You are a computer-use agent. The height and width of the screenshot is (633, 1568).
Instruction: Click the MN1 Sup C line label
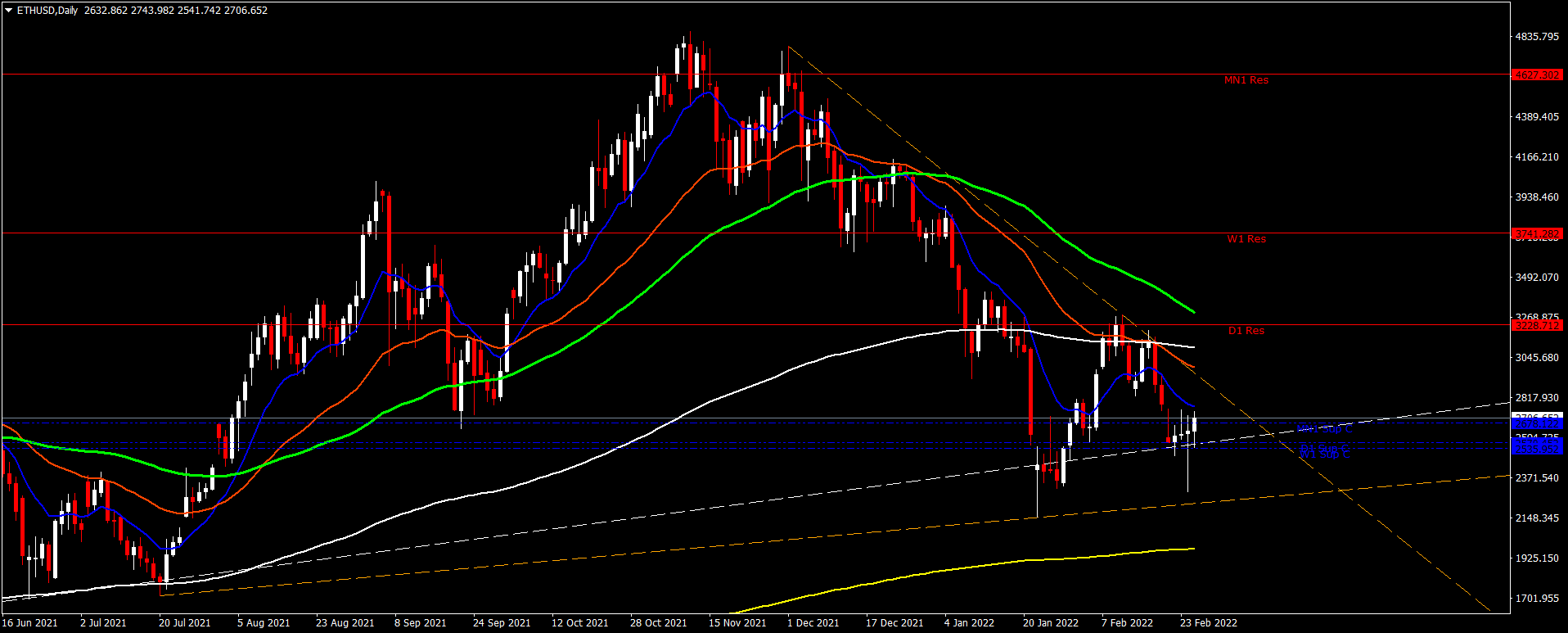pyautogui.click(x=1324, y=428)
